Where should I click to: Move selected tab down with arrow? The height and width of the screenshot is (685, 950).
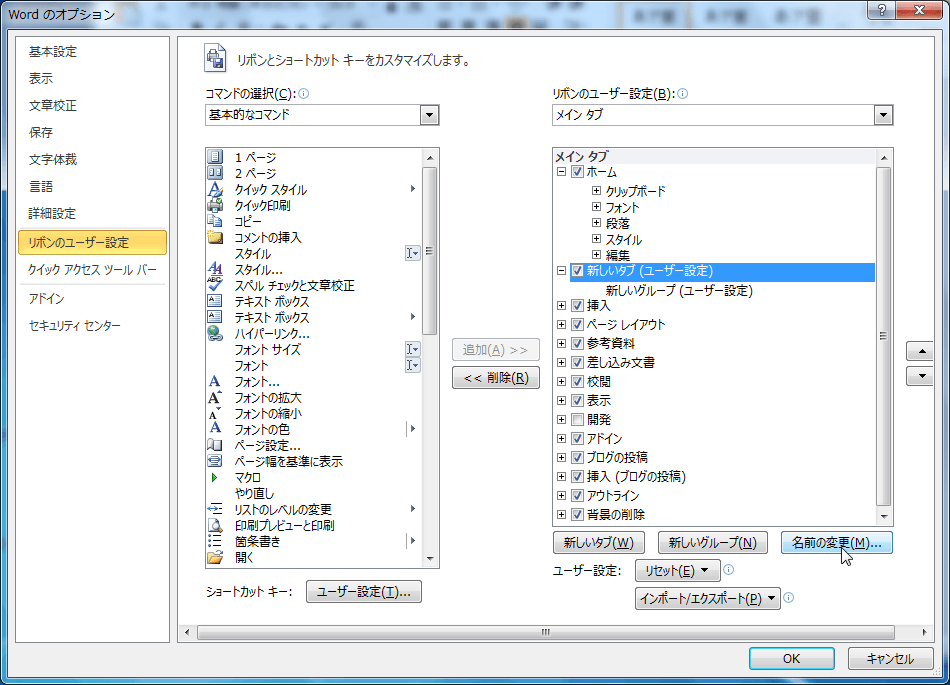(x=922, y=376)
